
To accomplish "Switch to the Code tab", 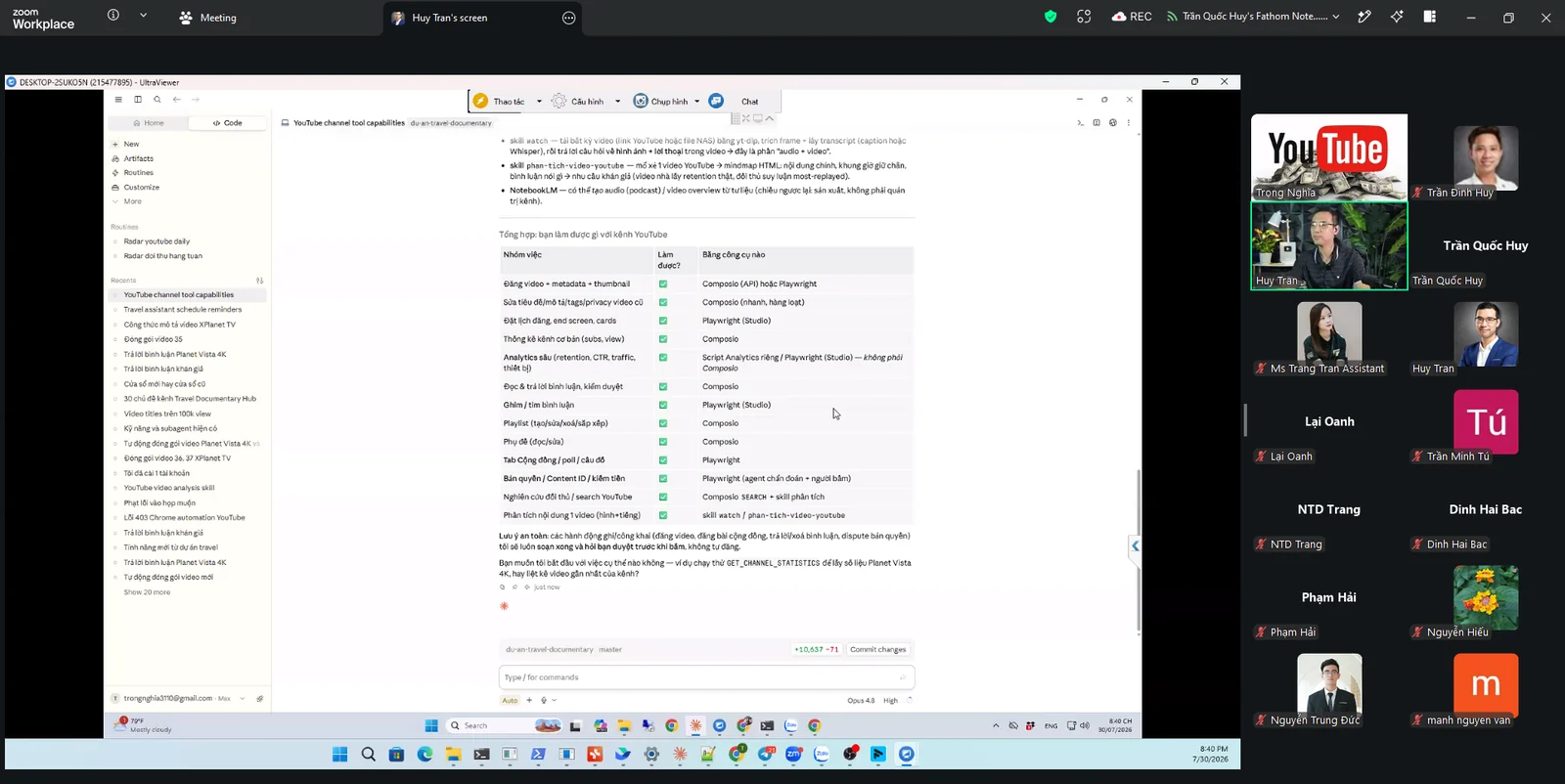I will tap(227, 123).
